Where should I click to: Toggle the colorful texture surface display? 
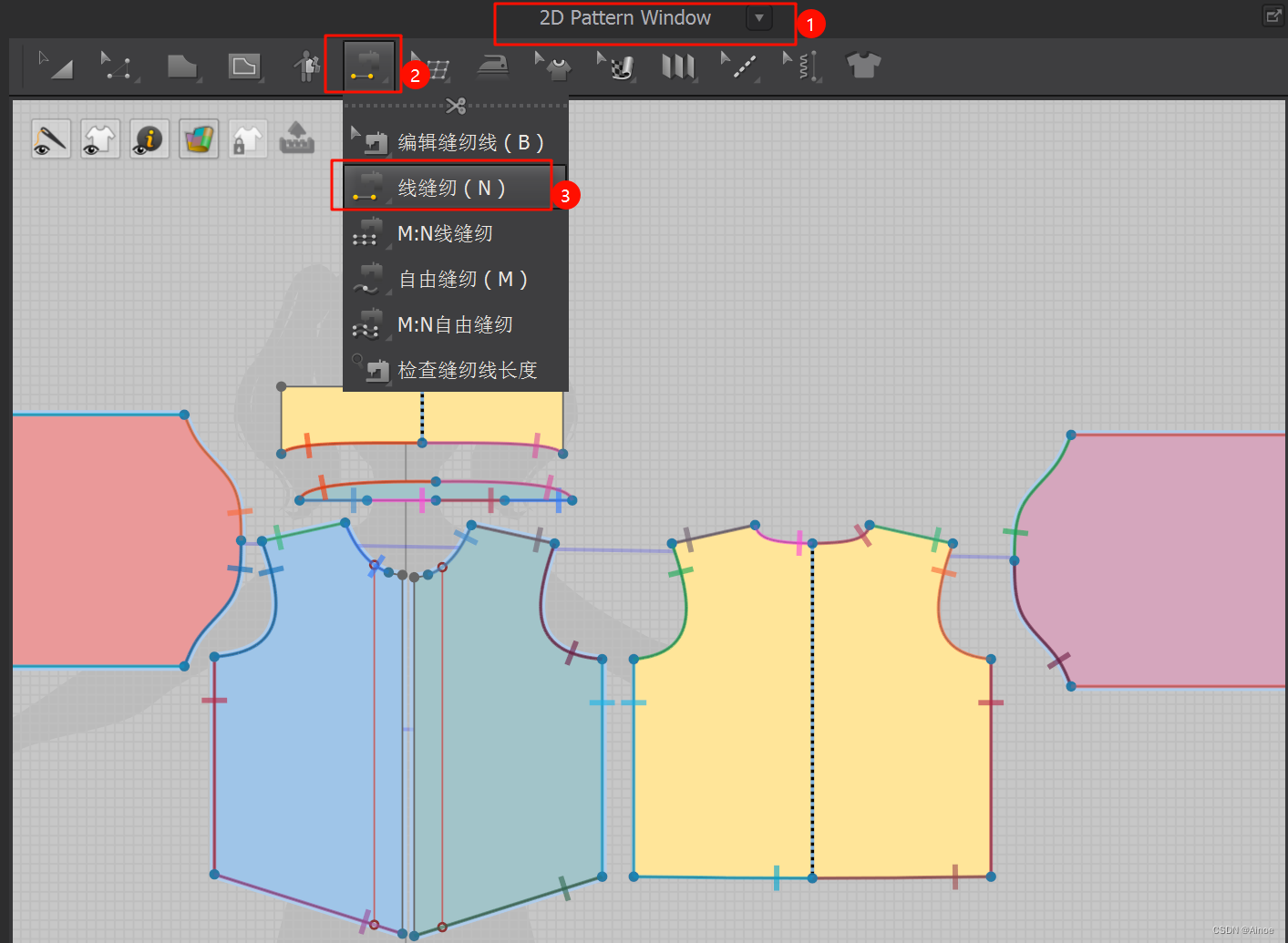[x=199, y=139]
